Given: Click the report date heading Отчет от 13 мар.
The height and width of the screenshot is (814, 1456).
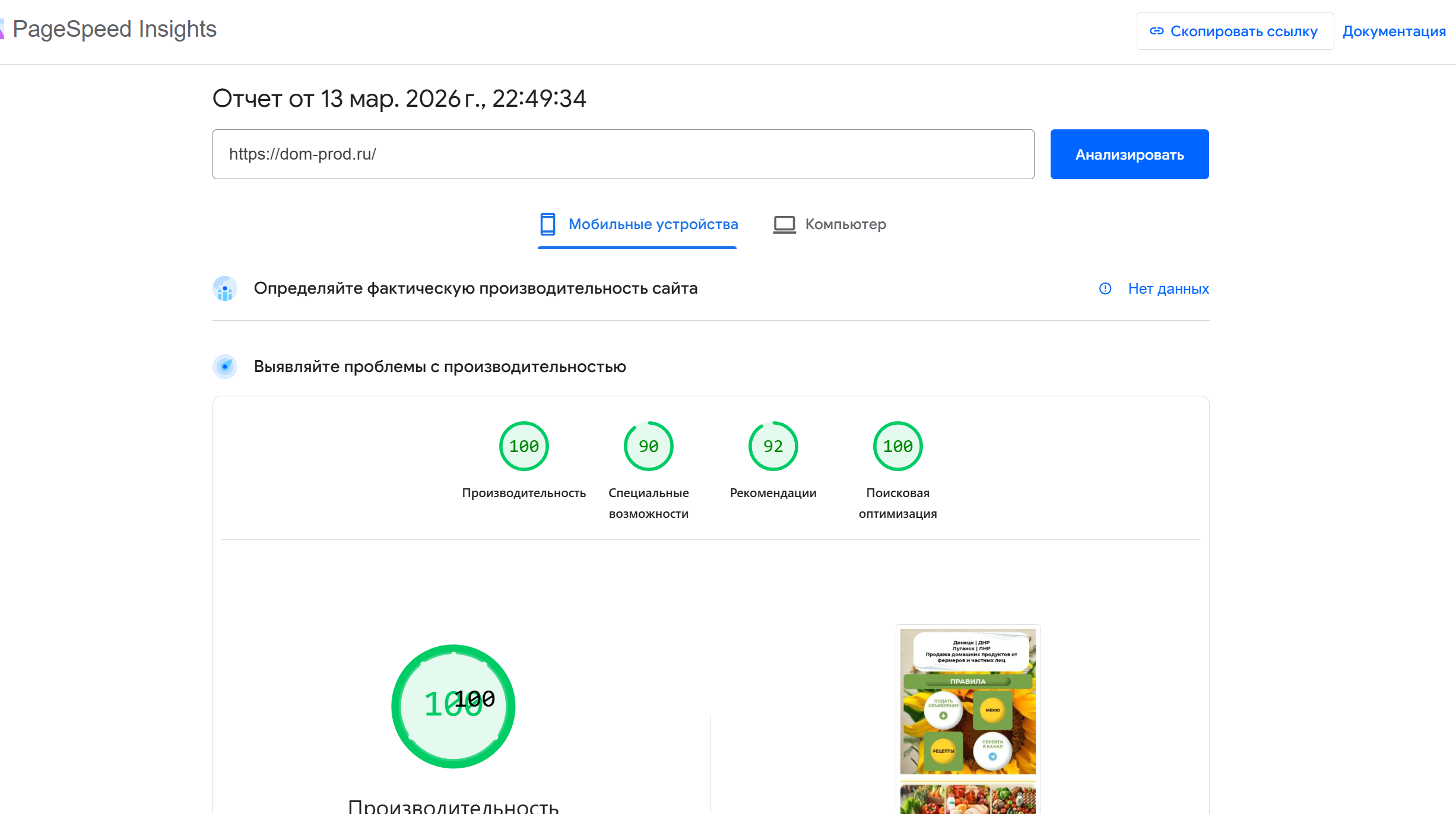Looking at the screenshot, I should (x=399, y=98).
